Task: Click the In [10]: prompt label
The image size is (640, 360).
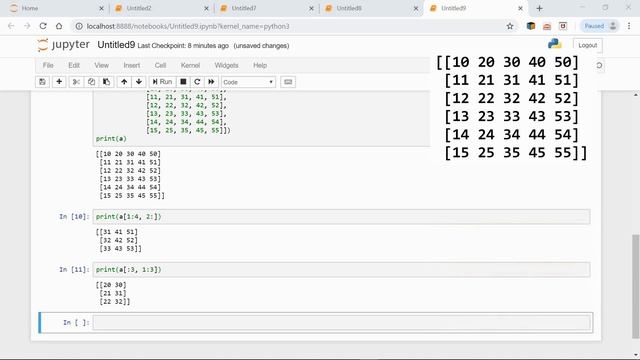Action: [74, 217]
